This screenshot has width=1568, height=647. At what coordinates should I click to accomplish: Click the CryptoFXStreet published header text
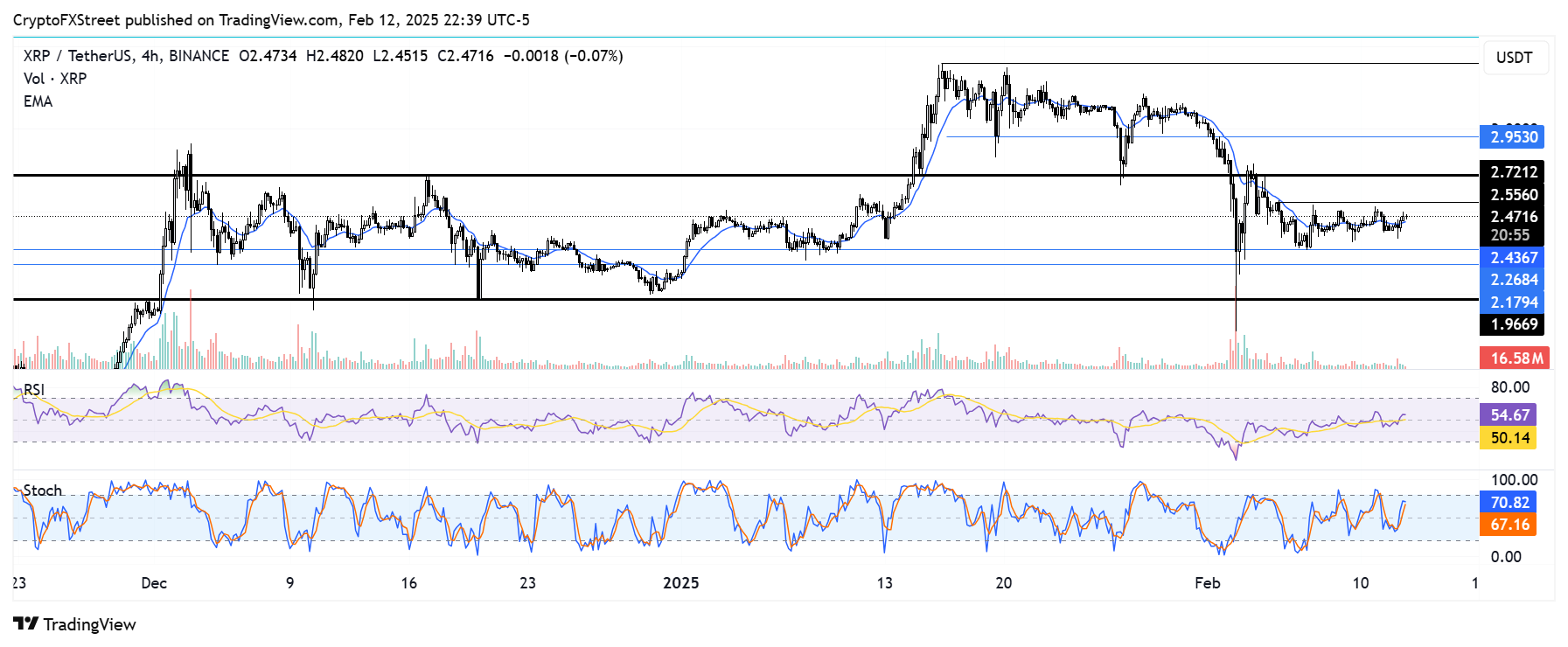click(271, 20)
